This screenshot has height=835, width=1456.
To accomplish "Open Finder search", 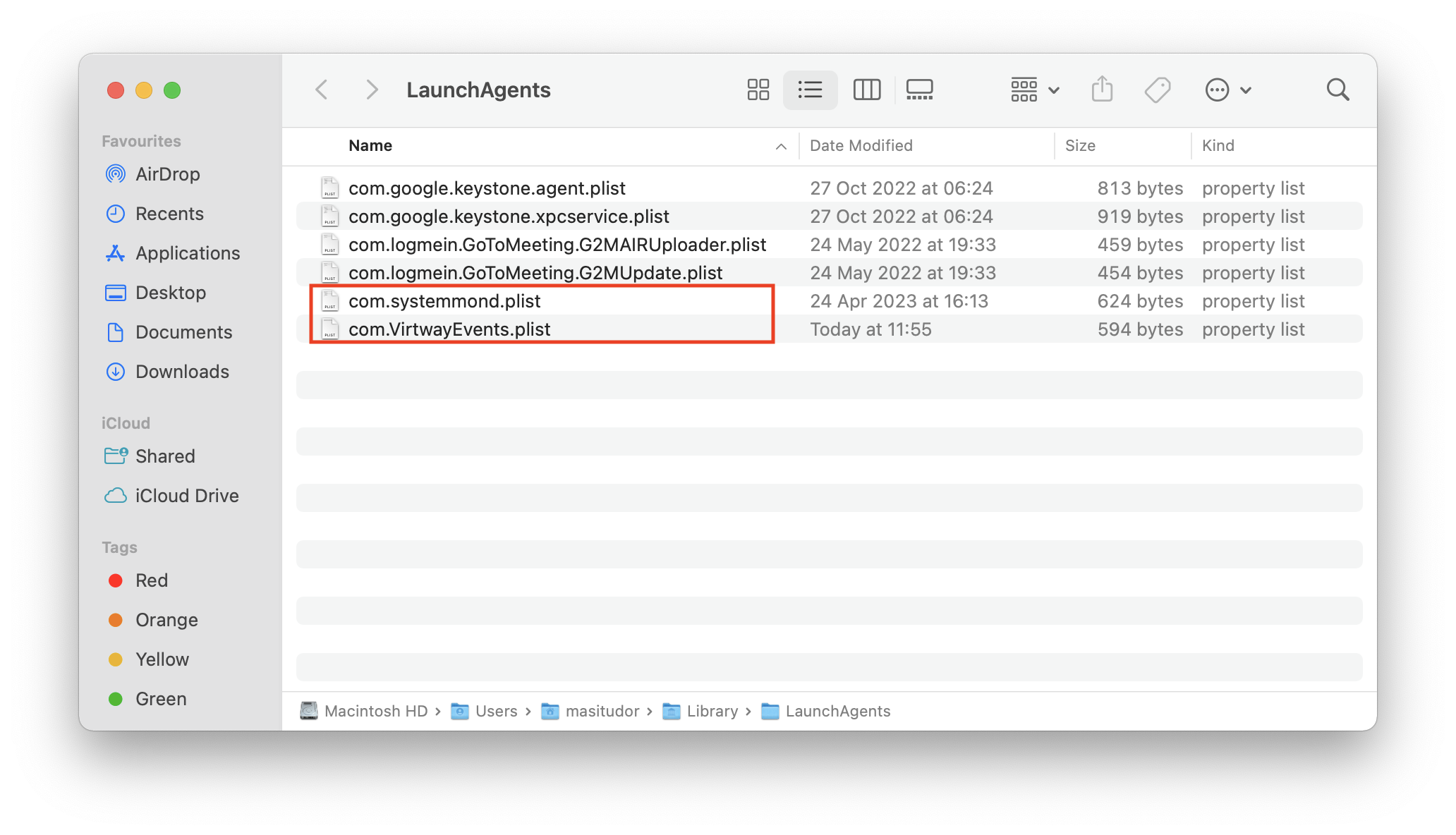I will click(x=1337, y=90).
